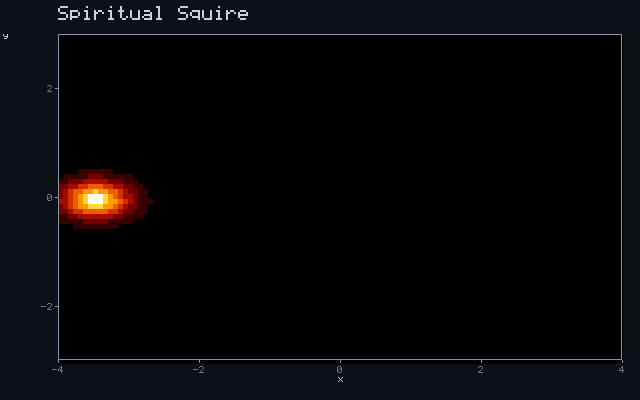Click the y-axis tick label '0'
Screen dimensions: 640x400
click(50, 198)
